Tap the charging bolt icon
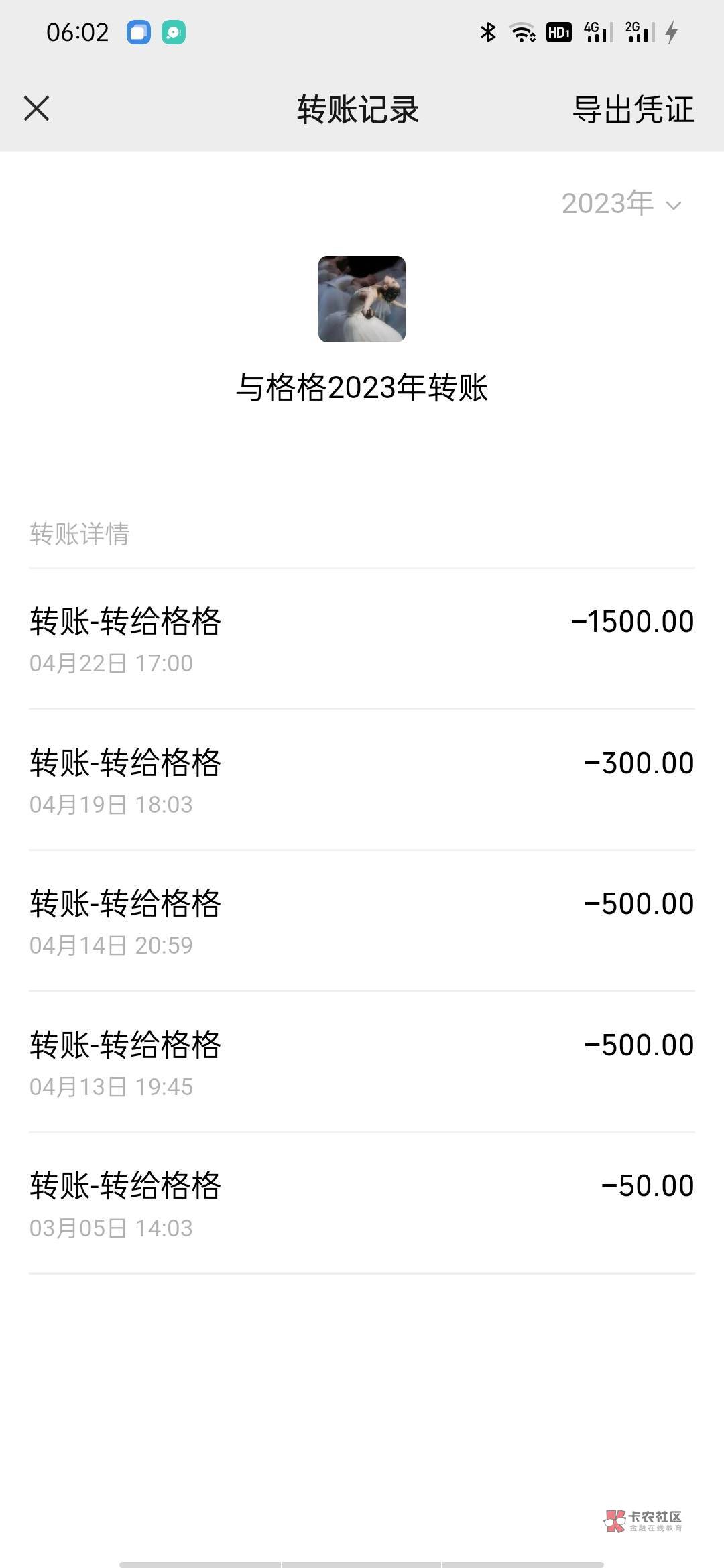Viewport: 724px width, 1568px height. coord(672,32)
